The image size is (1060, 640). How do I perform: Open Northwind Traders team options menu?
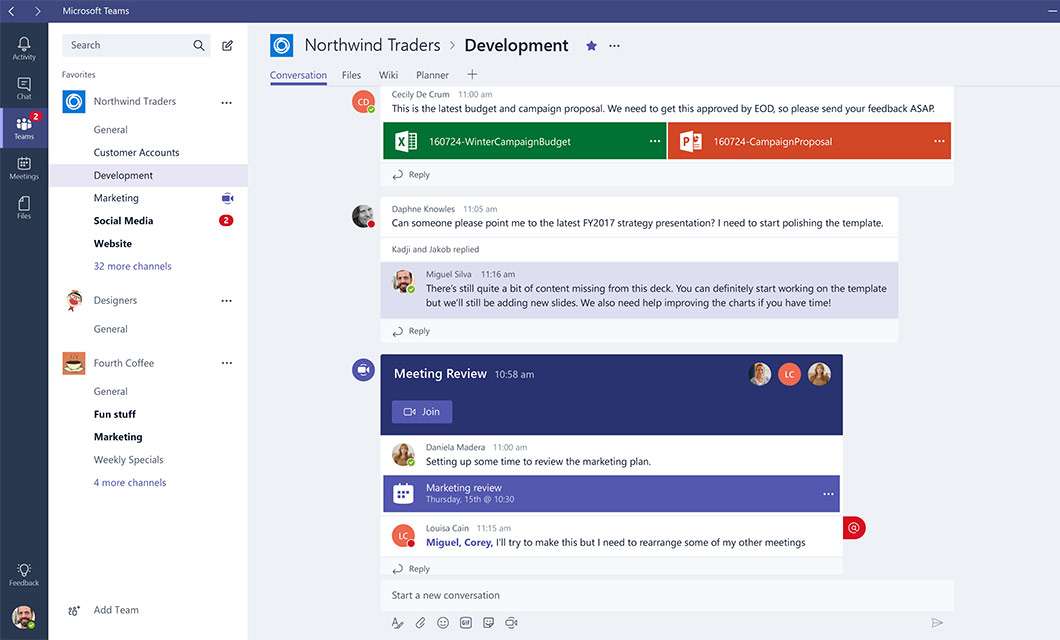click(x=227, y=102)
